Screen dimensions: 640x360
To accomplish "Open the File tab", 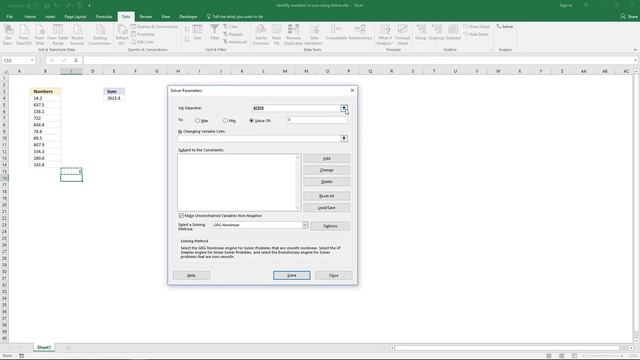I will click(9, 17).
